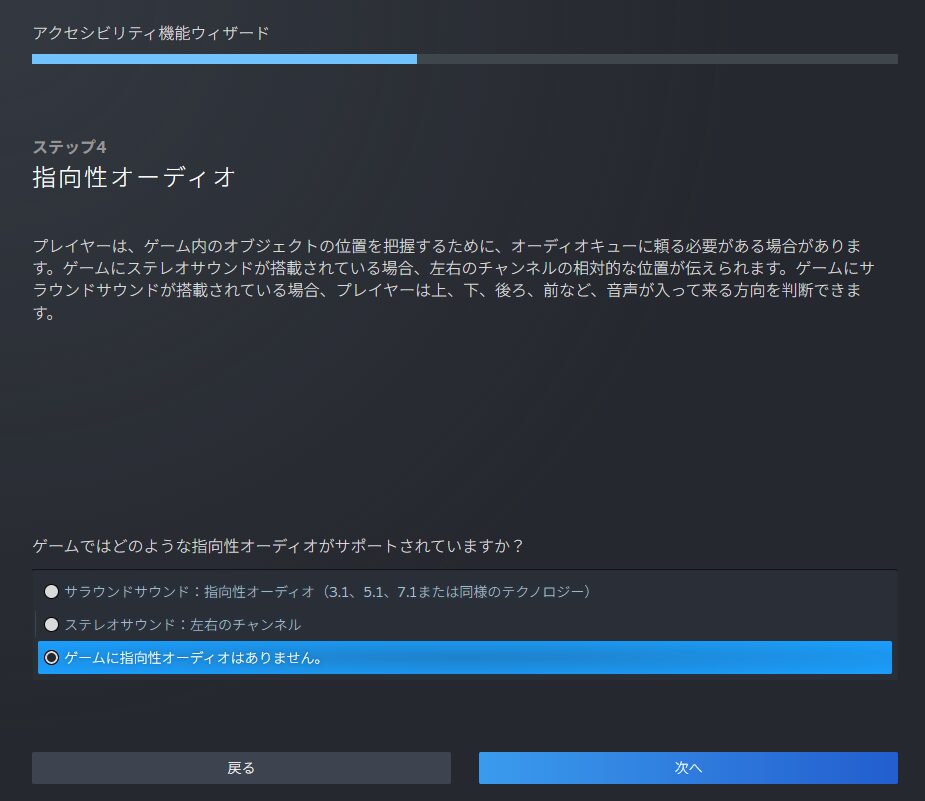Click the question text about supported directional audio
The height and width of the screenshot is (801, 925).
[x=279, y=547]
